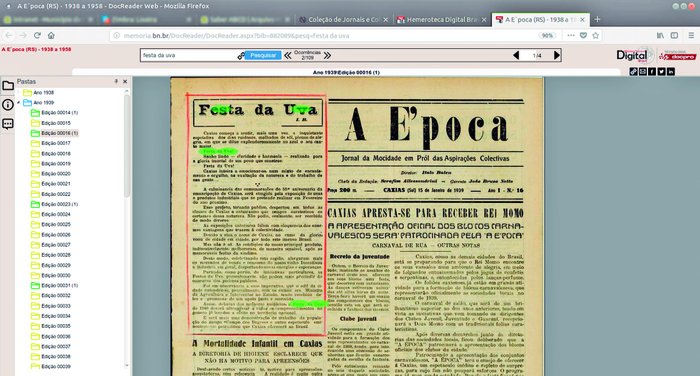Go to Firefox home page
The width and height of the screenshot is (700, 376).
(x=51, y=35)
